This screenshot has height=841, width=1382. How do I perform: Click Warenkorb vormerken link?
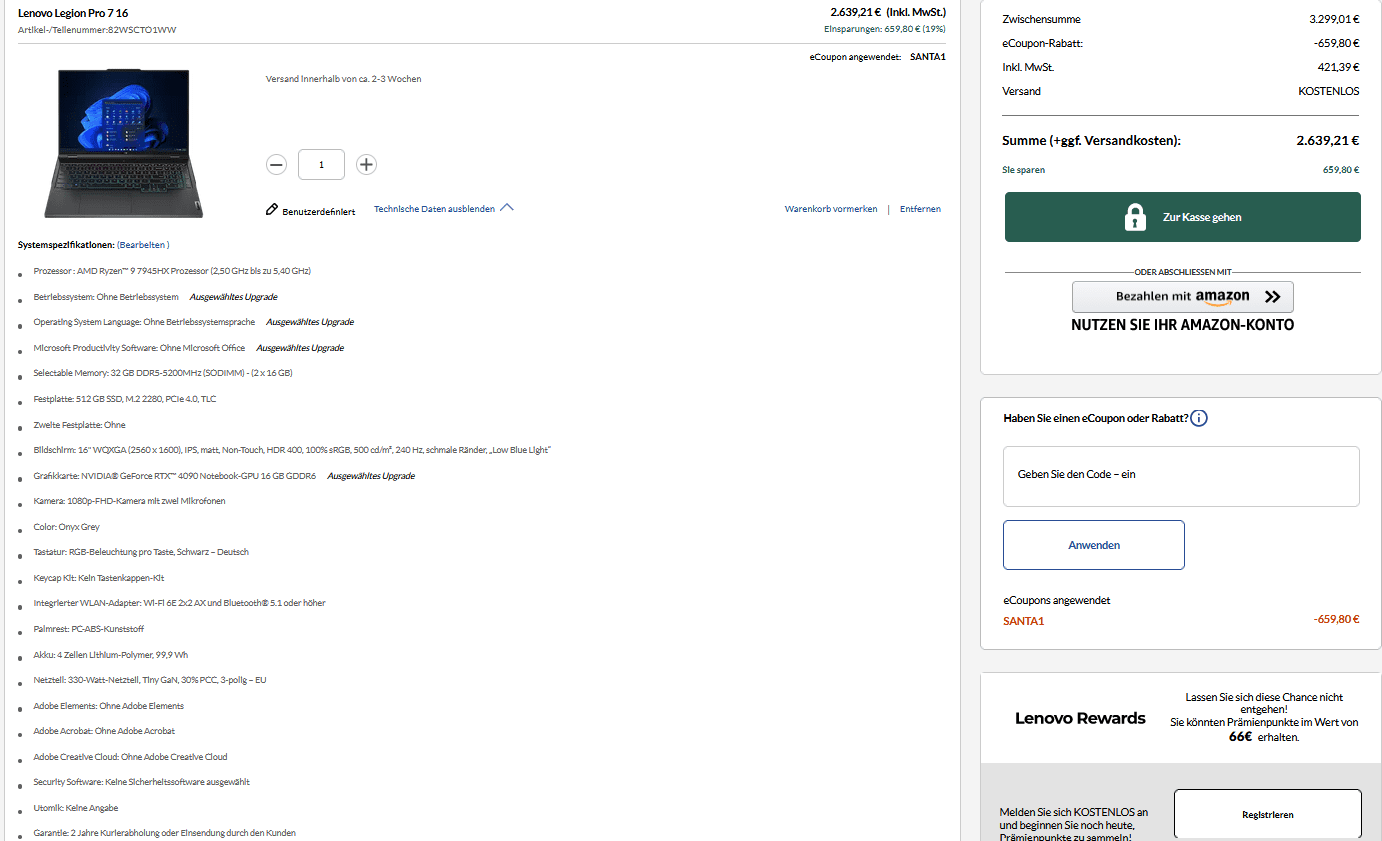[831, 209]
